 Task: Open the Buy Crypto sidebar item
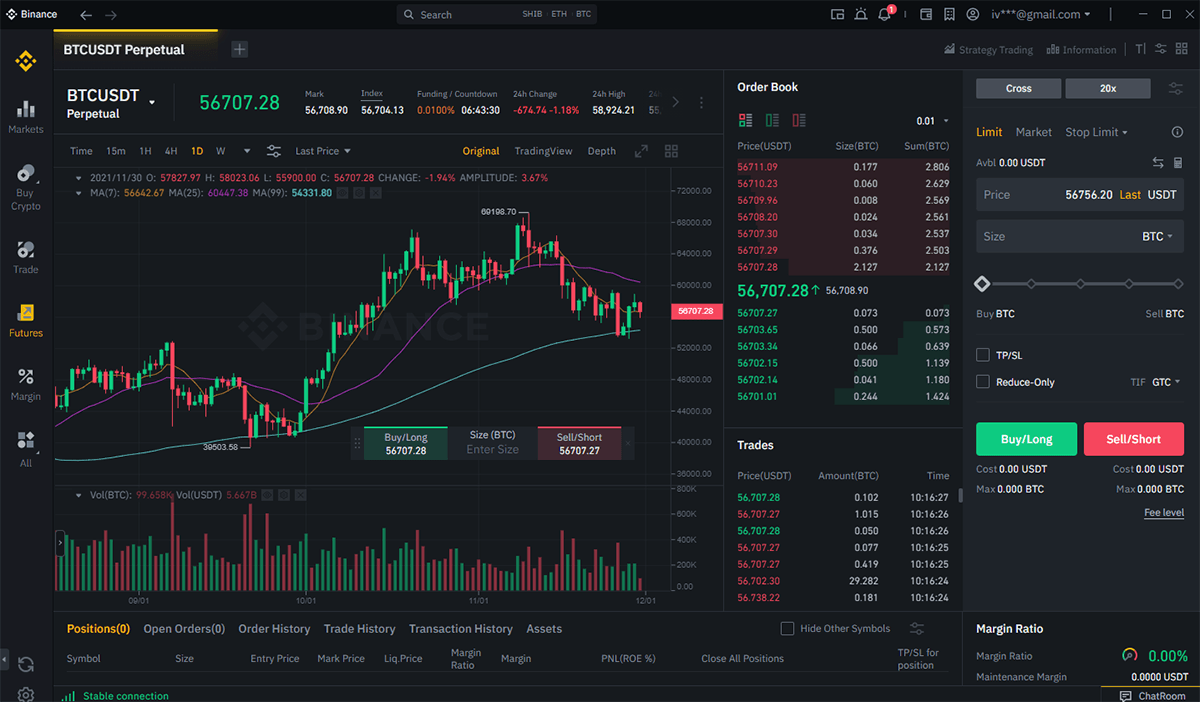[26, 187]
